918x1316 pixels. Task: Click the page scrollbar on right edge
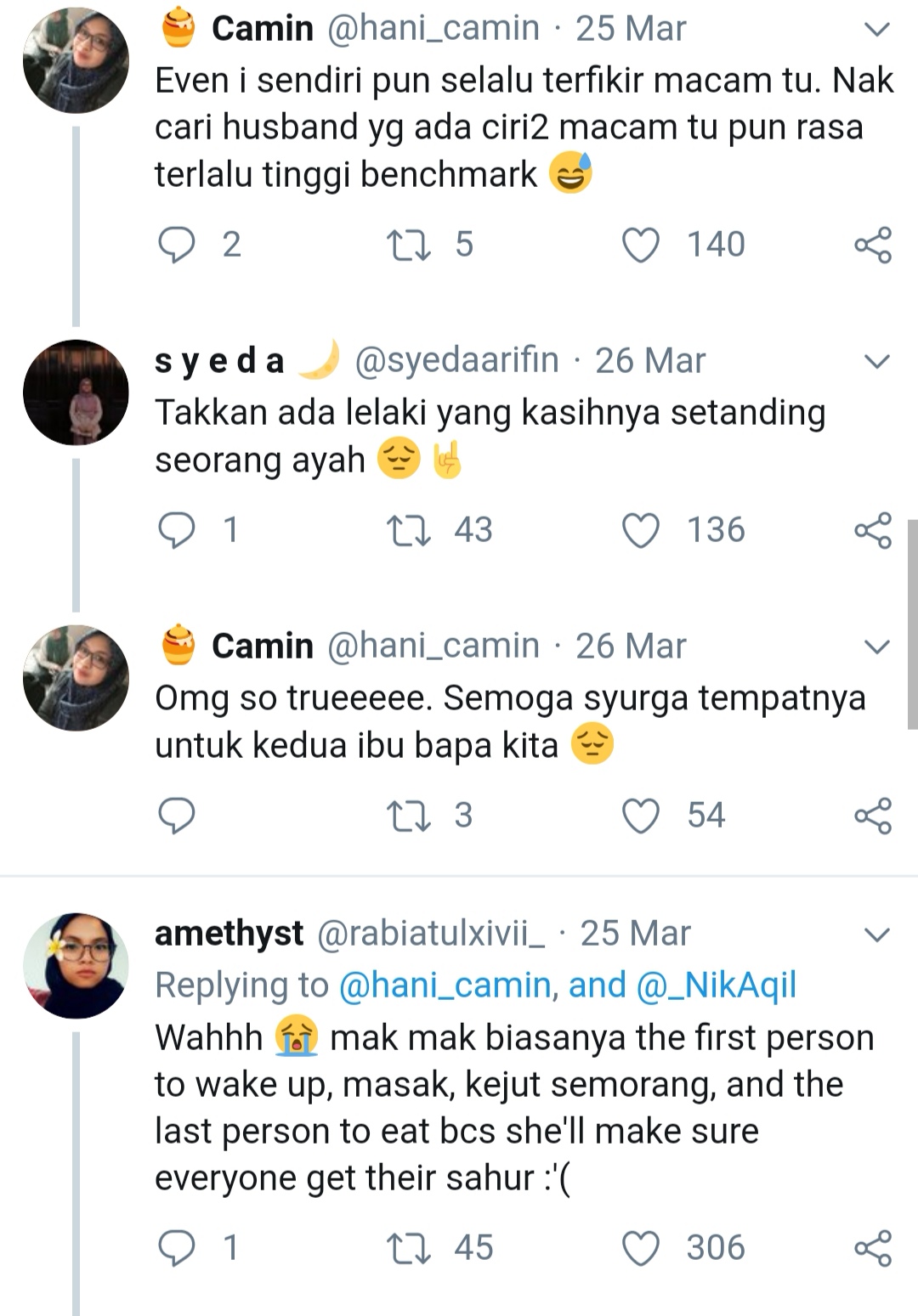[x=913, y=624]
